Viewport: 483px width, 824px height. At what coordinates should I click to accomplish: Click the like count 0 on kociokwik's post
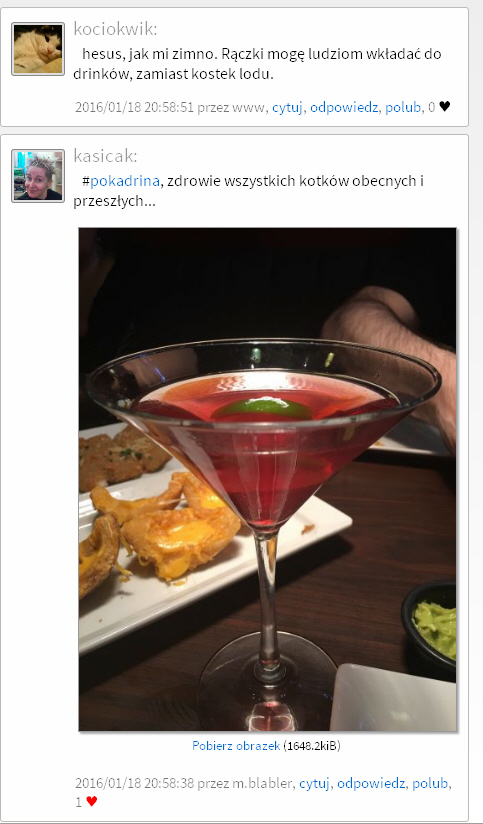click(x=432, y=108)
